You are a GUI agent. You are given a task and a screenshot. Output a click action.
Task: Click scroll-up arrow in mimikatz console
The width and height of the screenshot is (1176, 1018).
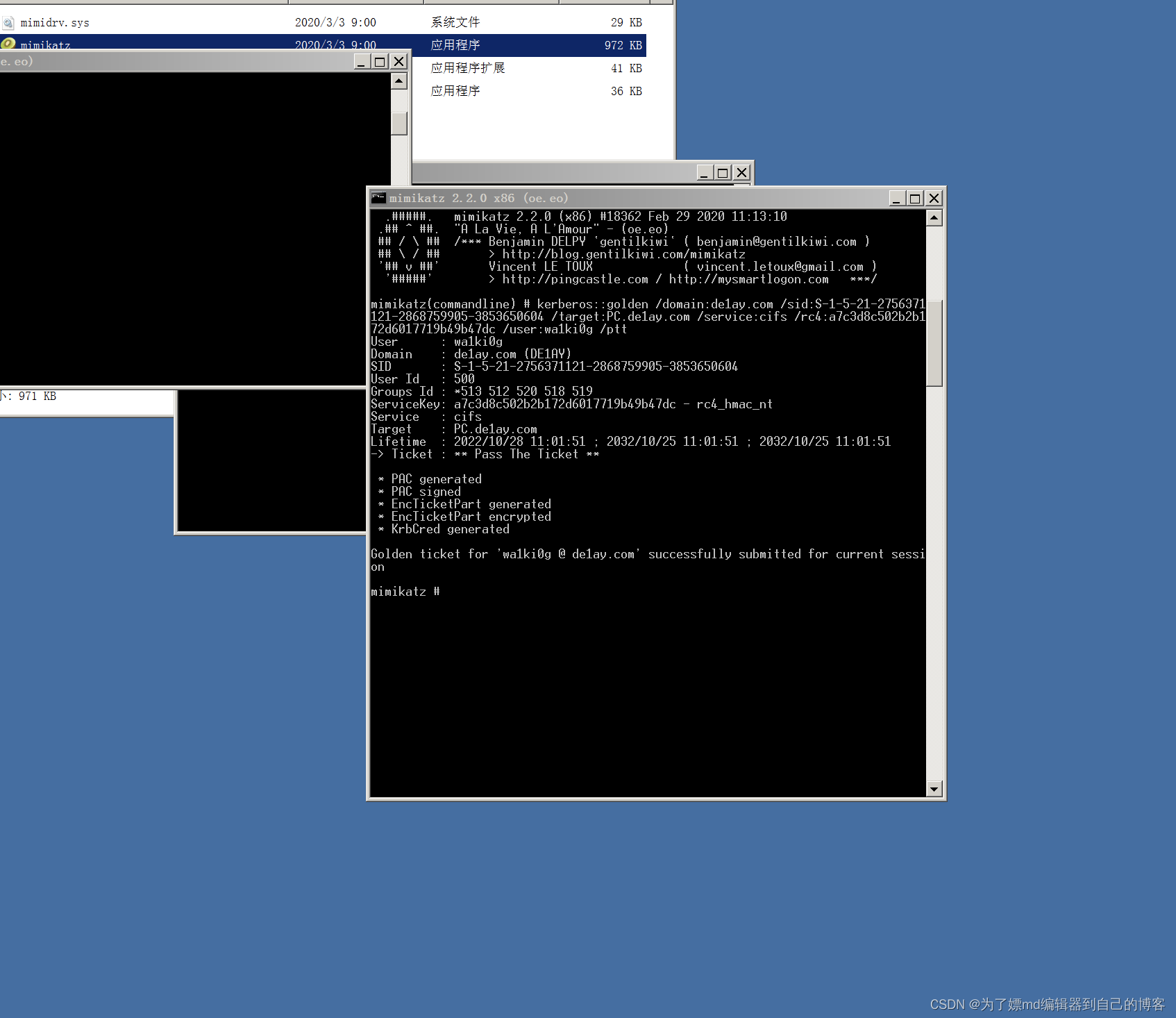[934, 218]
